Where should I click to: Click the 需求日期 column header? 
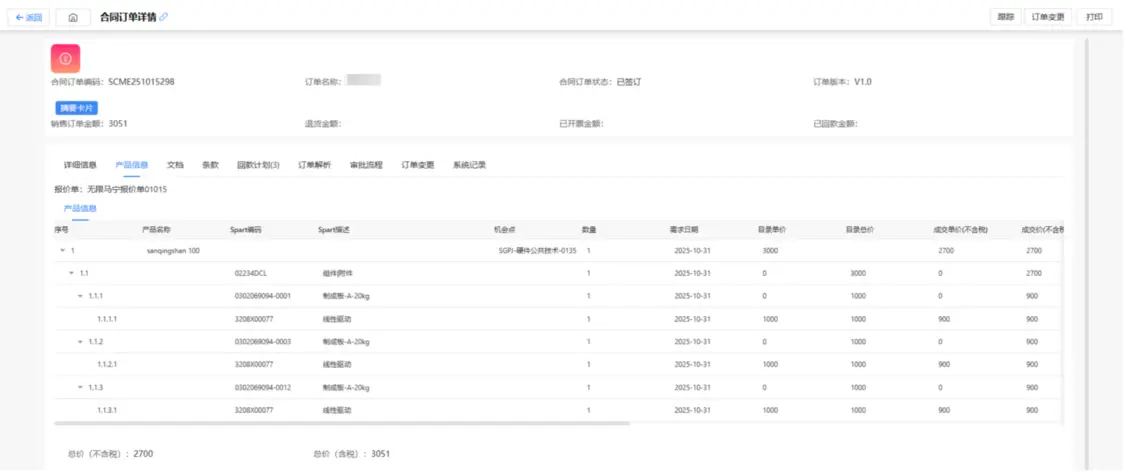(684, 230)
